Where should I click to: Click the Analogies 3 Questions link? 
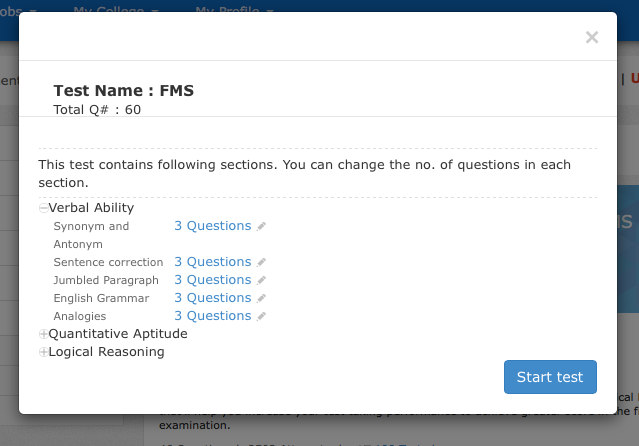(212, 316)
